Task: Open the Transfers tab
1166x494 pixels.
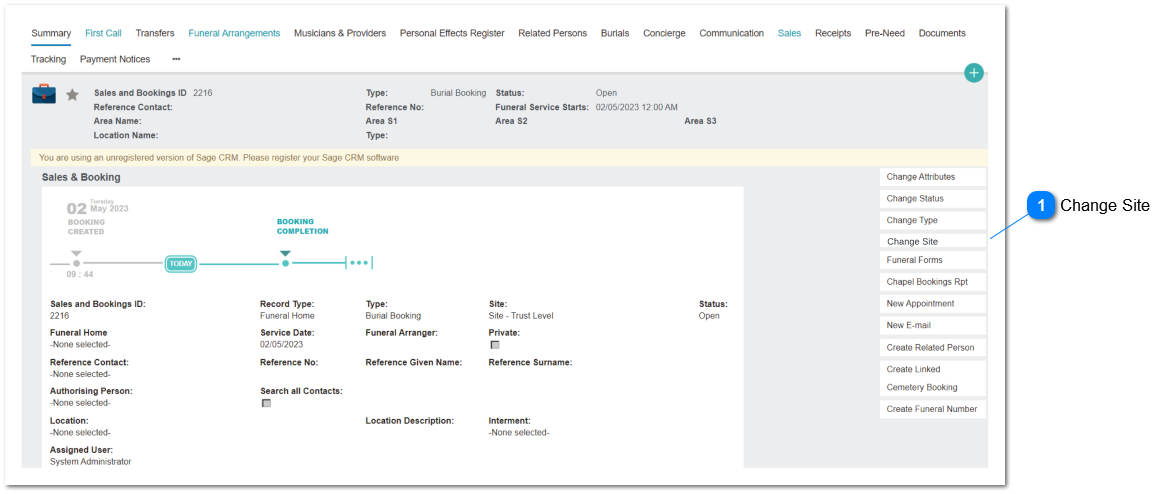Action: [x=155, y=33]
